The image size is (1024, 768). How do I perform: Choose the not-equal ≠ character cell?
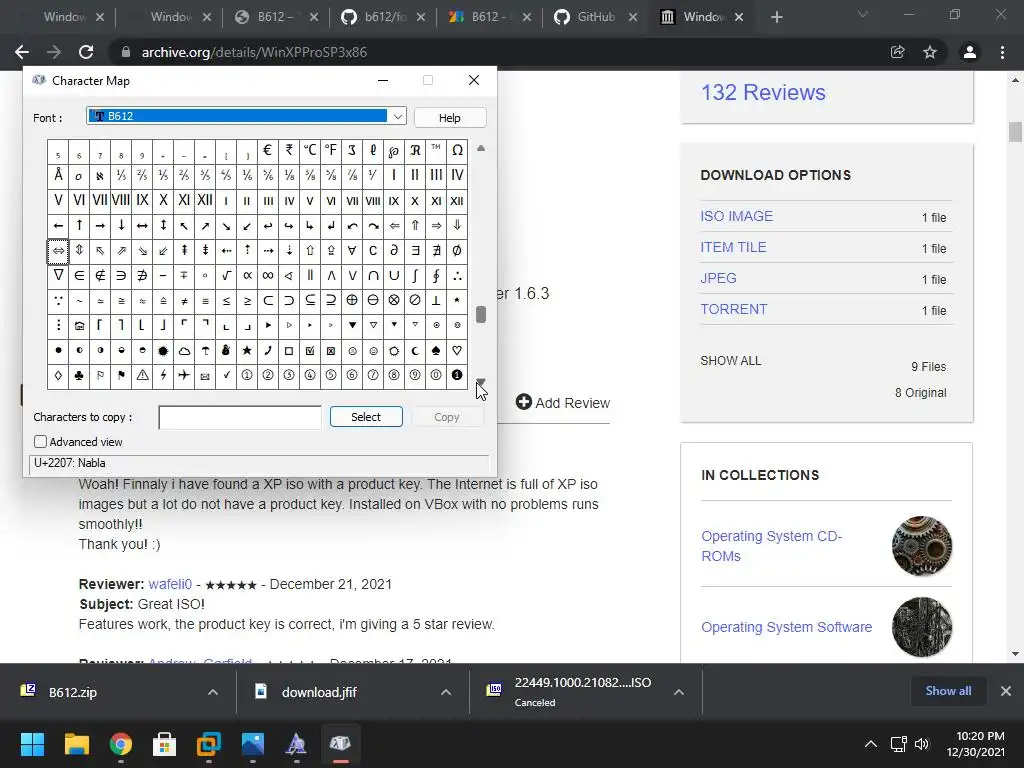(184, 301)
